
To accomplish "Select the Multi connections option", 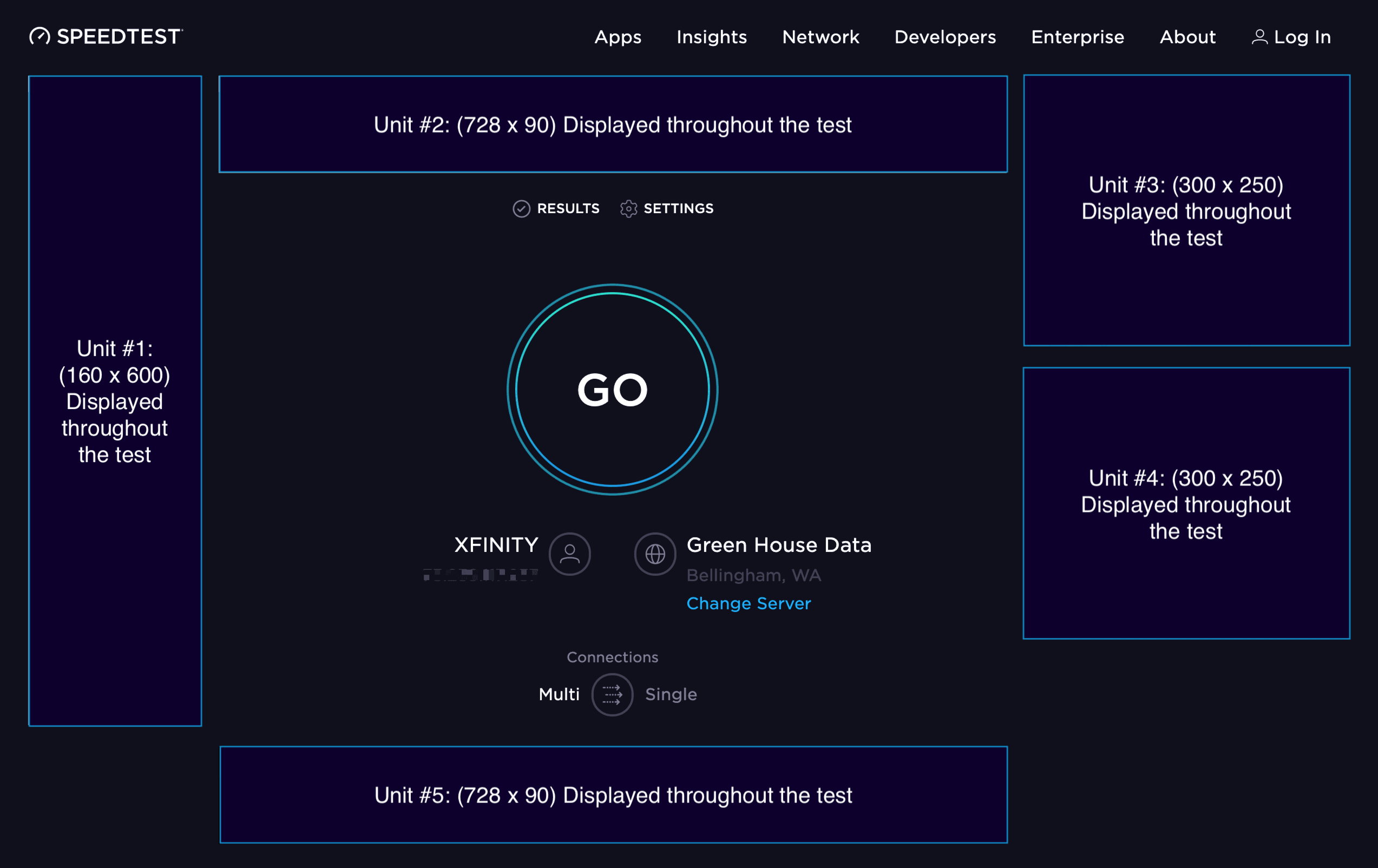I will pyautogui.click(x=559, y=695).
